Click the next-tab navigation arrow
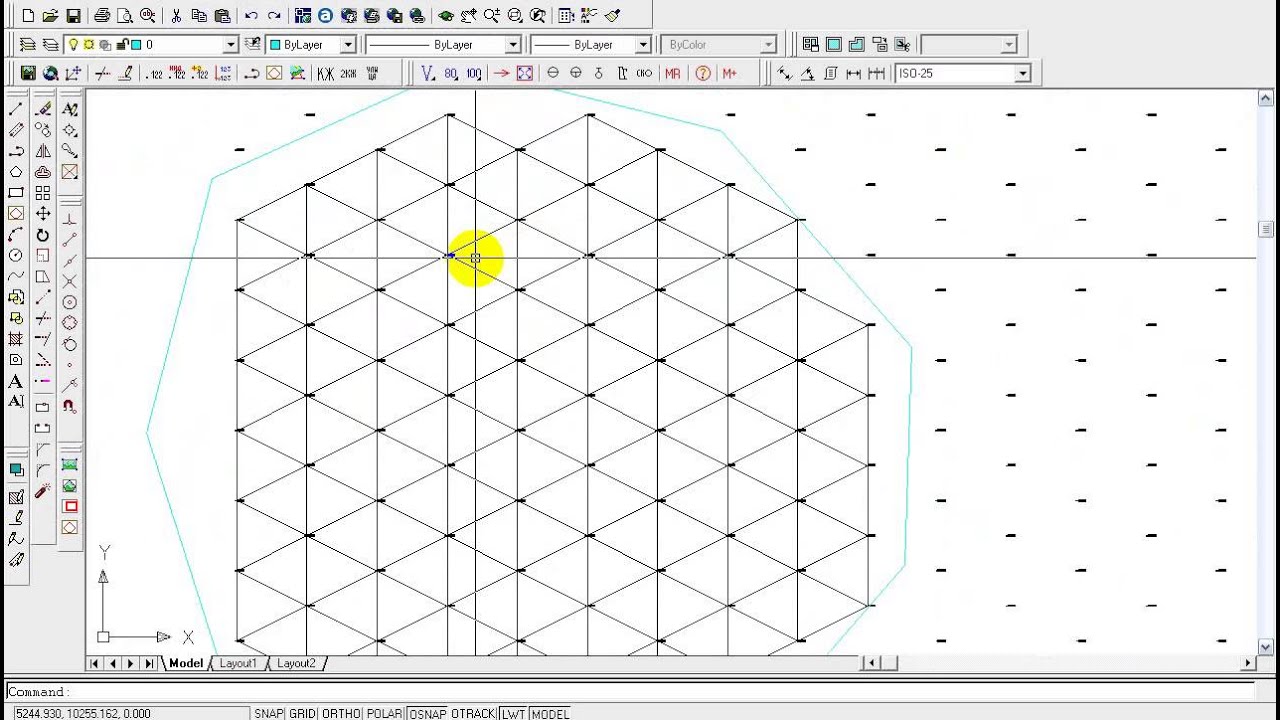 click(x=131, y=663)
